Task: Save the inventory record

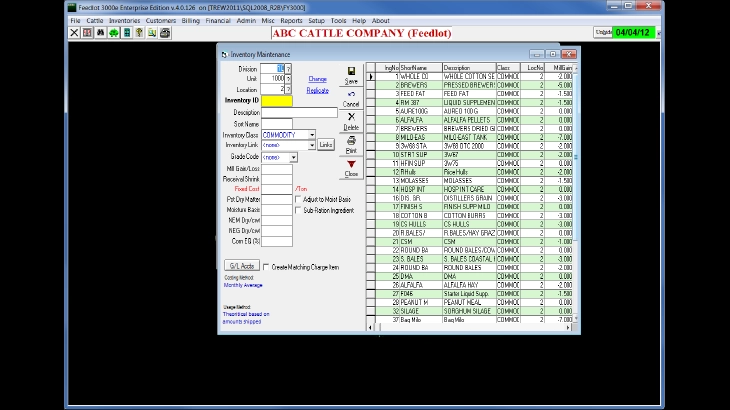Action: coord(351,75)
